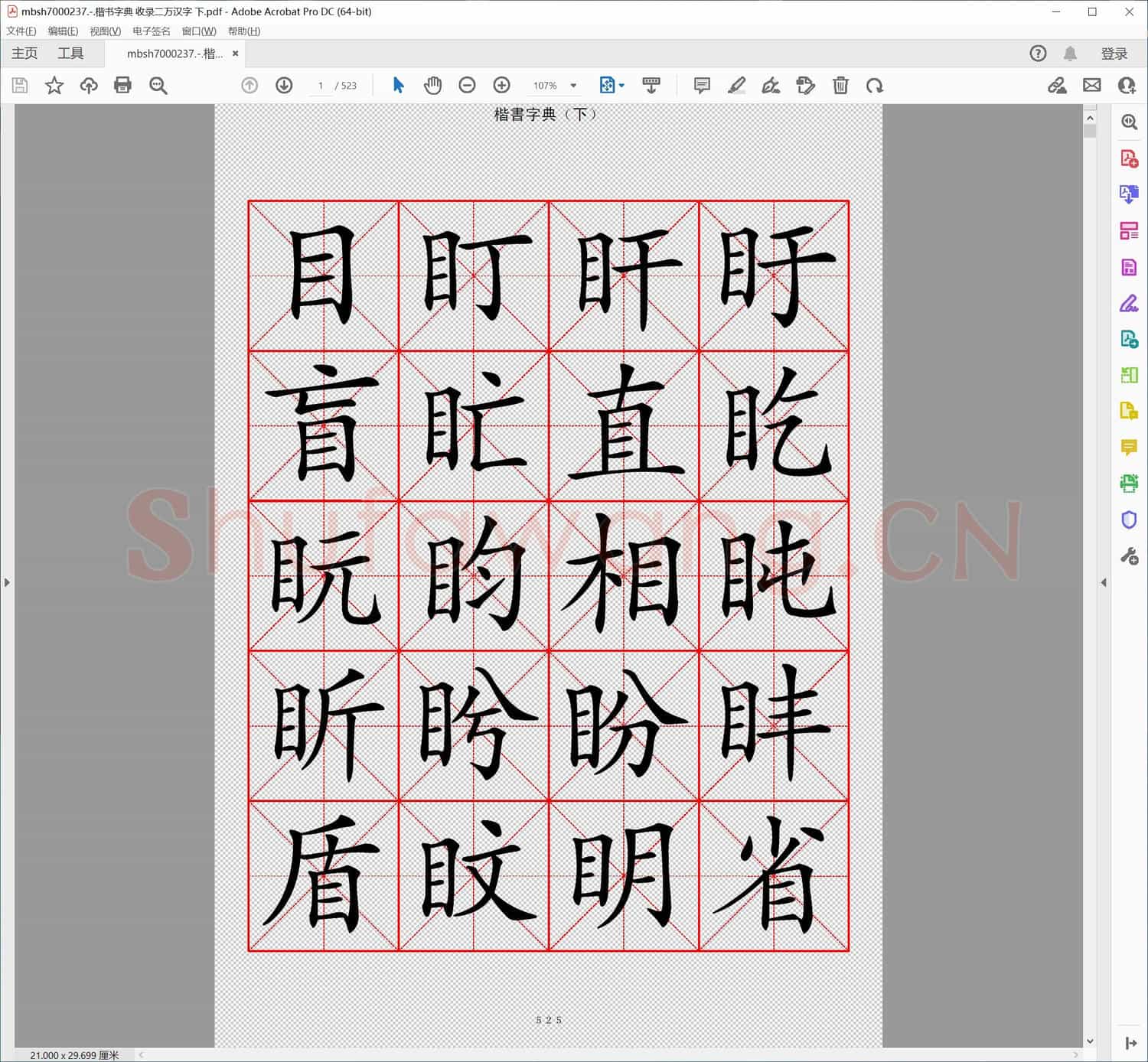Click the page number input field
This screenshot has height=1062, width=1148.
click(320, 85)
